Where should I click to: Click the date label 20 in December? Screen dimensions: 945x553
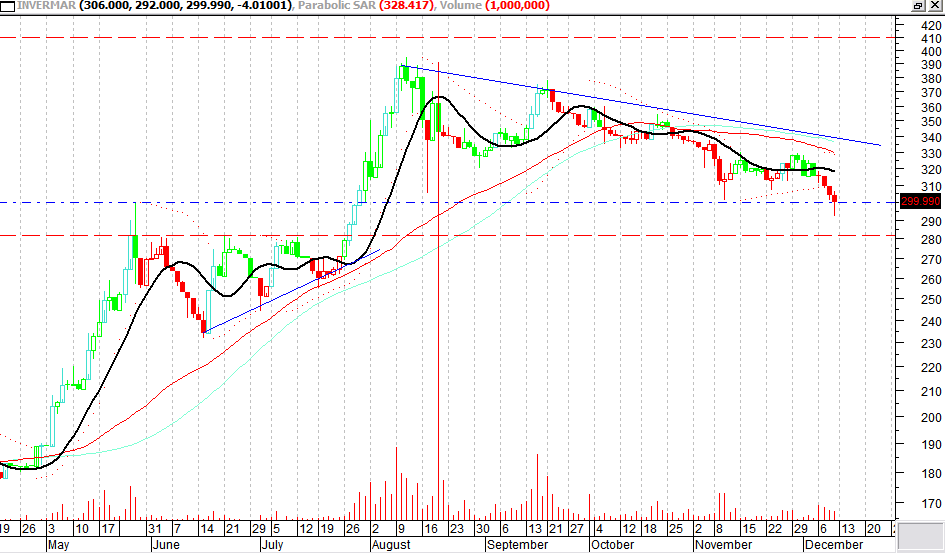[873, 529]
